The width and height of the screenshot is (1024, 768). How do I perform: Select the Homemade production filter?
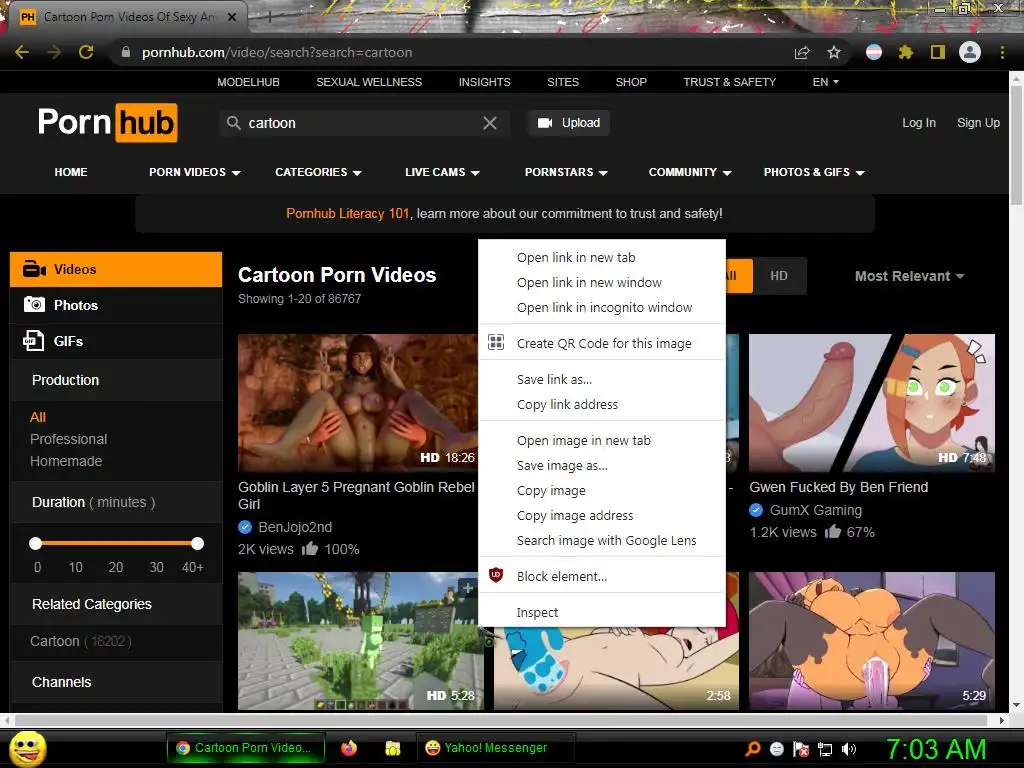tap(66, 461)
